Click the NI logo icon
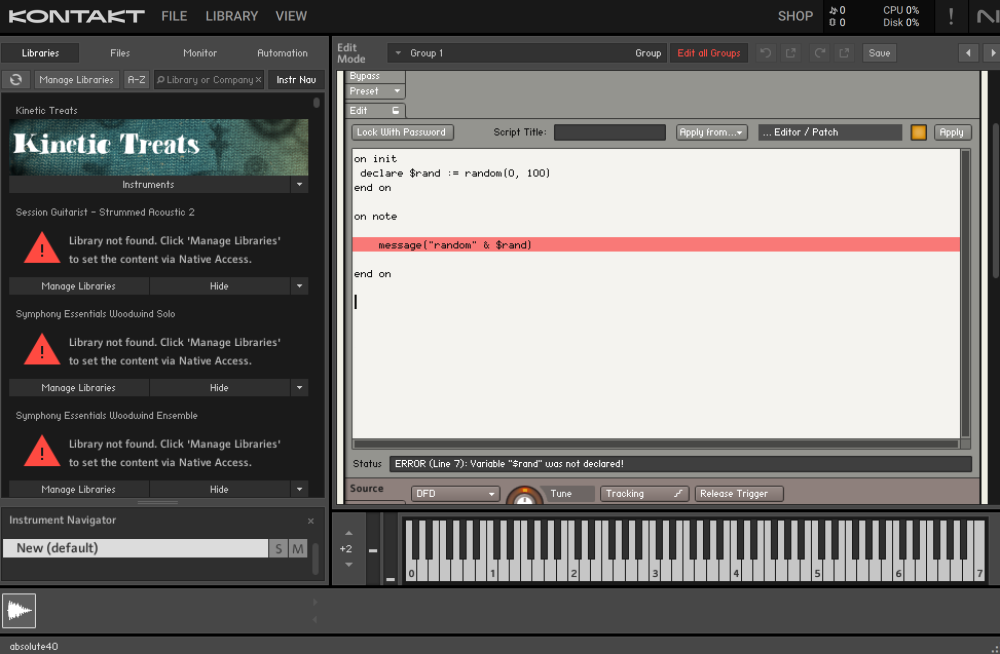This screenshot has width=1000, height=654. pyautogui.click(x=986, y=17)
